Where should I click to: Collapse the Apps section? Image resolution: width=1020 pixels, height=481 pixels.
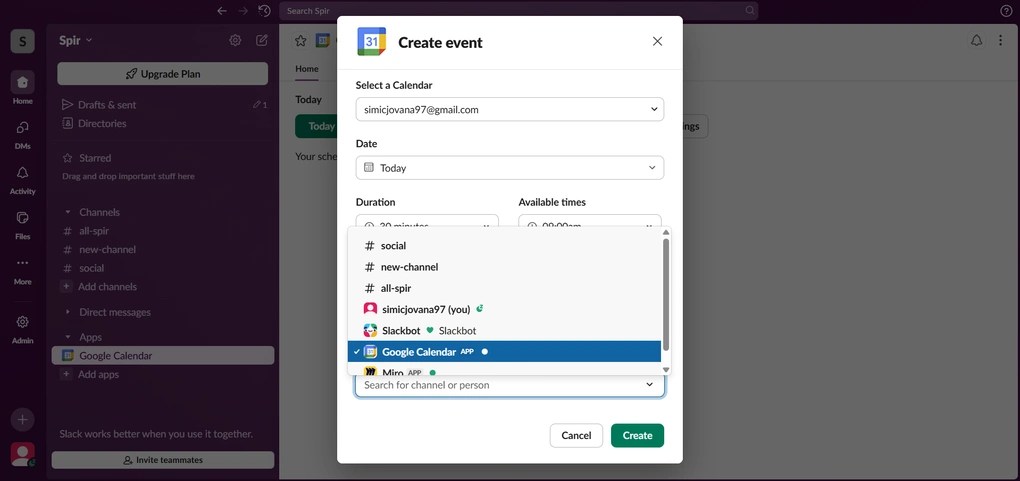coord(68,337)
